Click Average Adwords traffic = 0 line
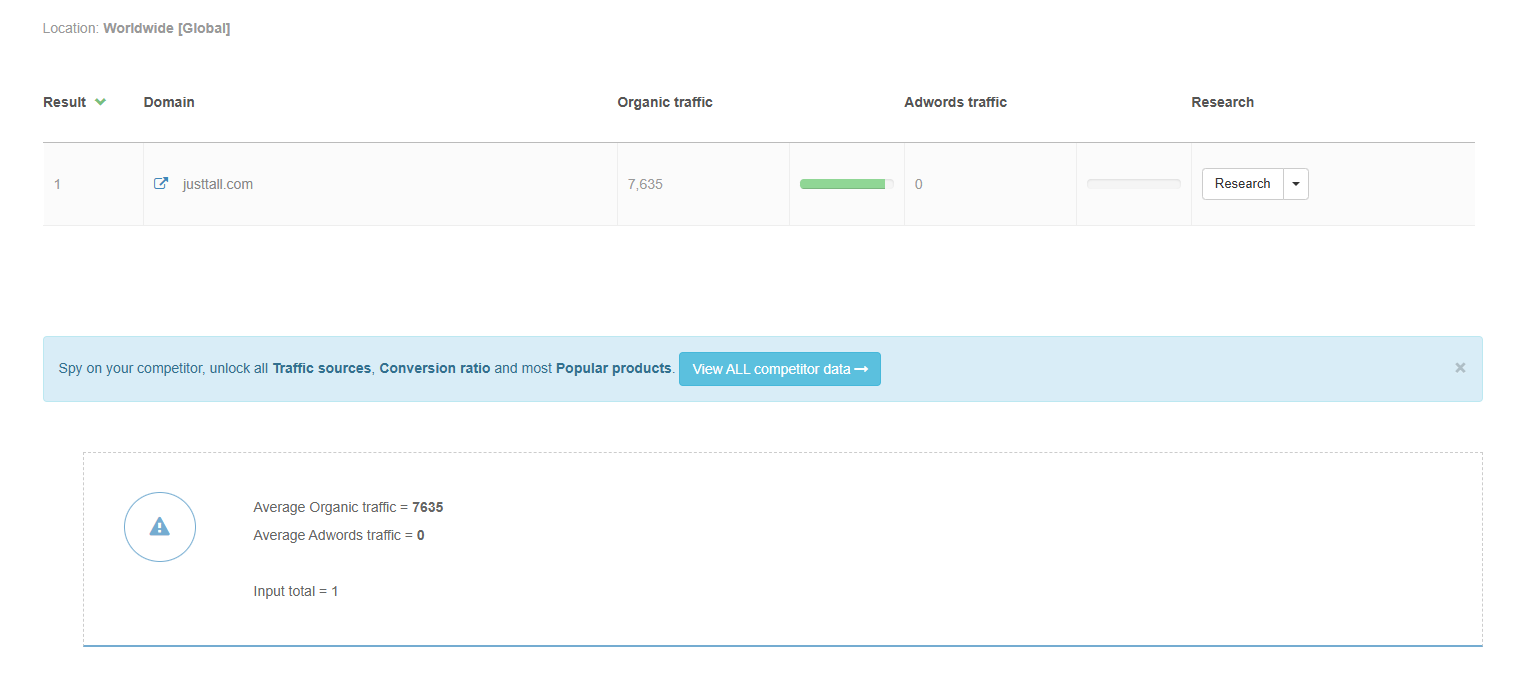1530x681 pixels. pyautogui.click(x=339, y=535)
